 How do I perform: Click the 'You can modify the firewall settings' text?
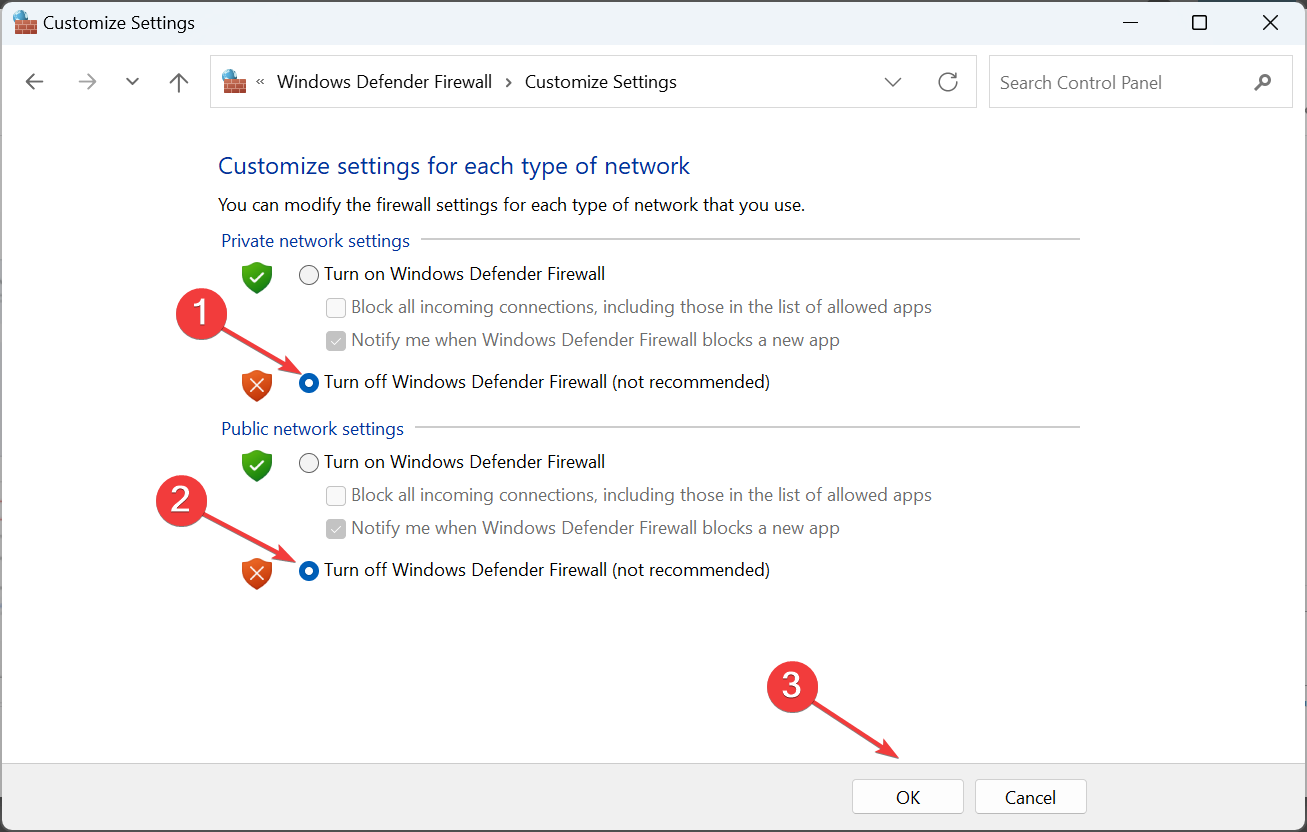pos(511,205)
